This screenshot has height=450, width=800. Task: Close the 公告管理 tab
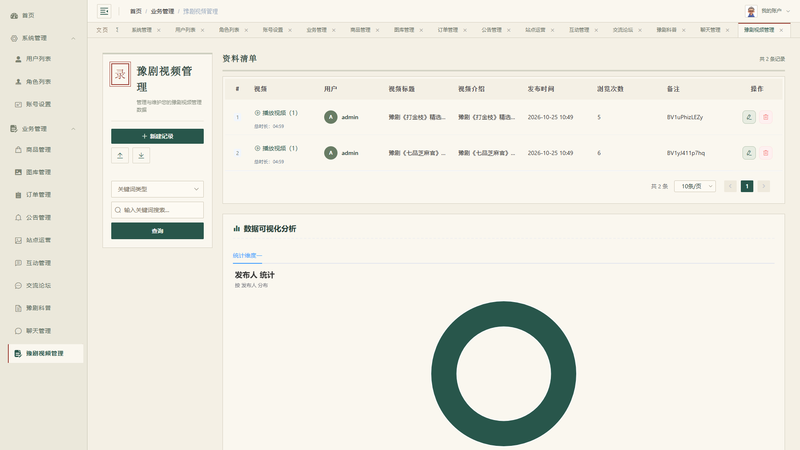tap(509, 30)
